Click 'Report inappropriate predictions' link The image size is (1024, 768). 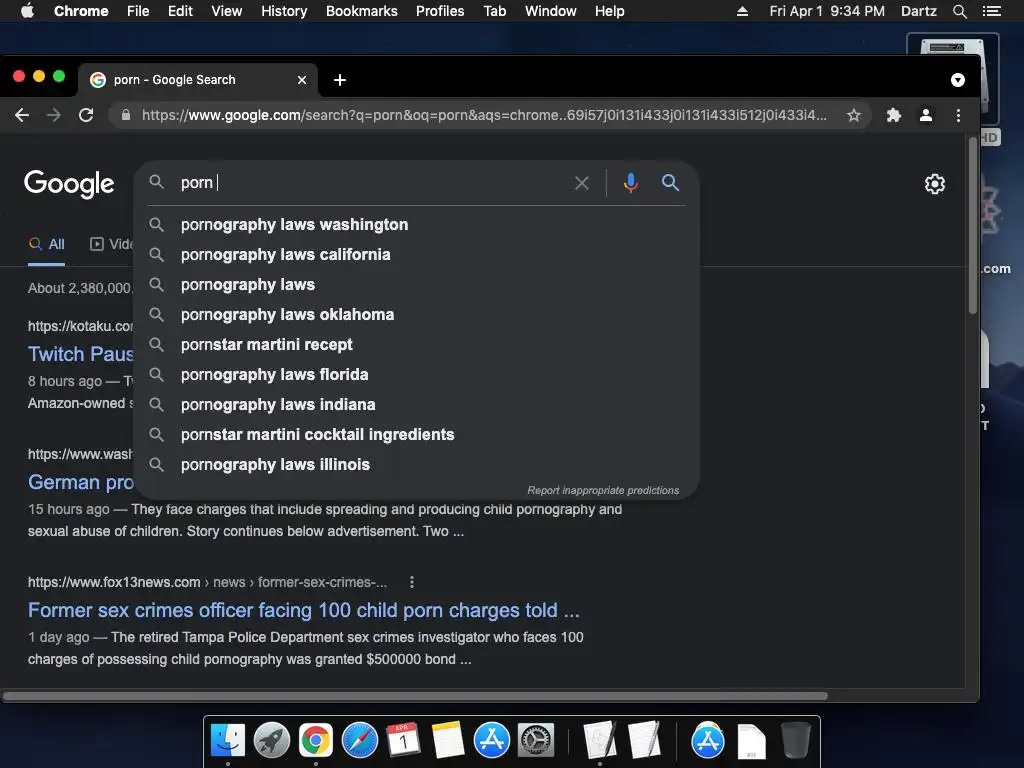point(603,490)
